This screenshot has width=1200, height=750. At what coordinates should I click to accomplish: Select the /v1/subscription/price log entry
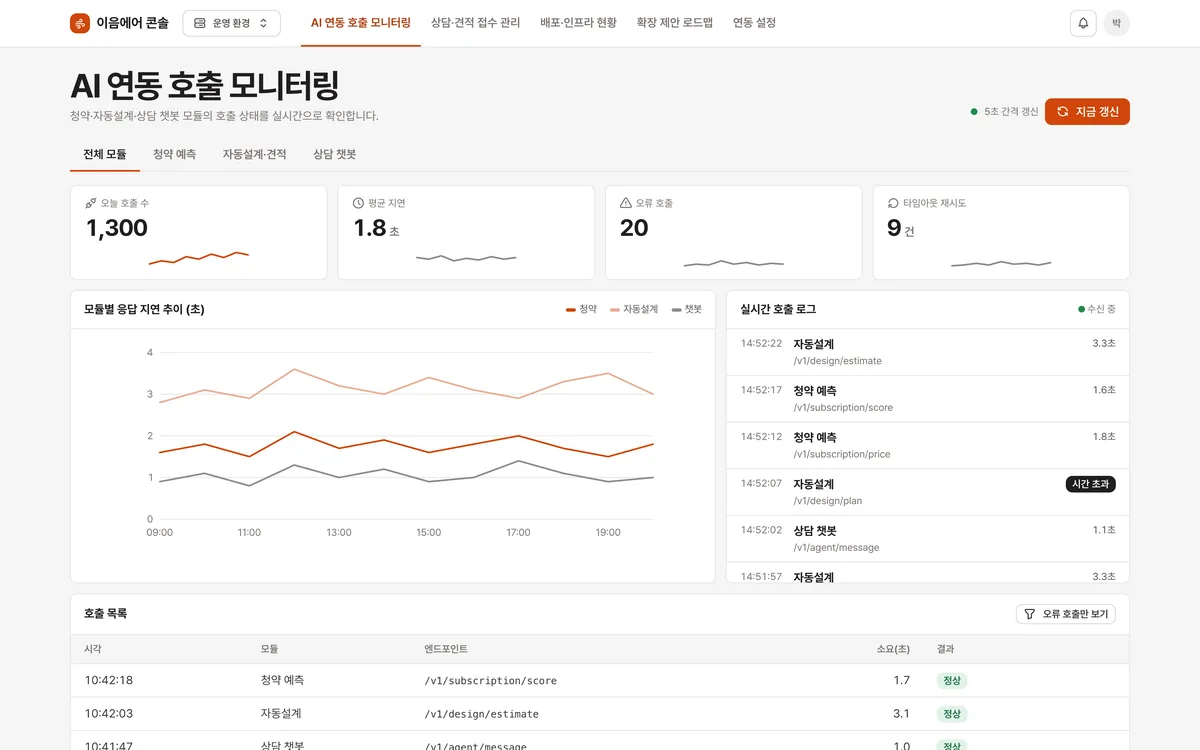[x=928, y=446]
